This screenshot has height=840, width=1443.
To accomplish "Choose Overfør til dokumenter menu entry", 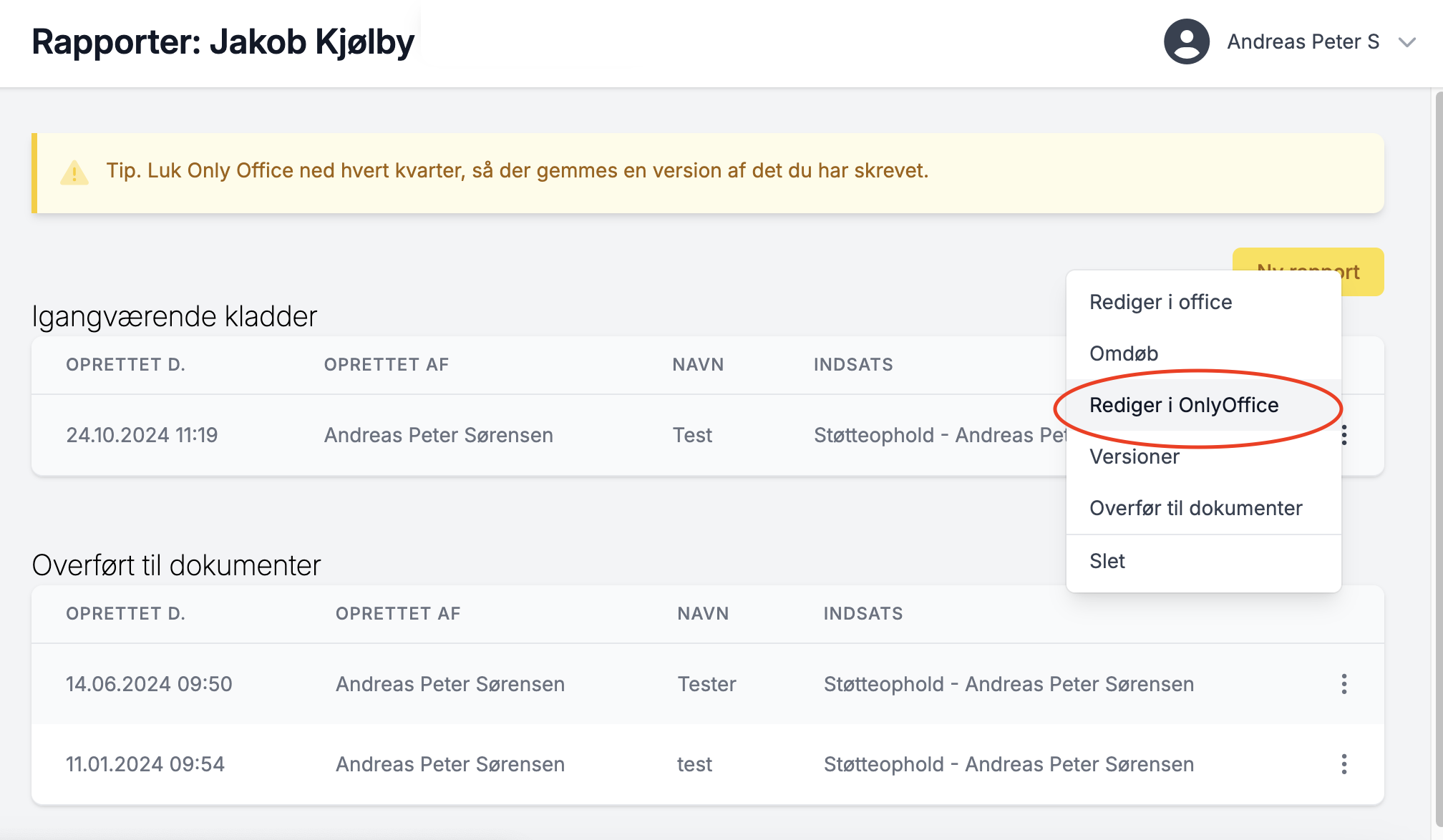I will 1195,508.
